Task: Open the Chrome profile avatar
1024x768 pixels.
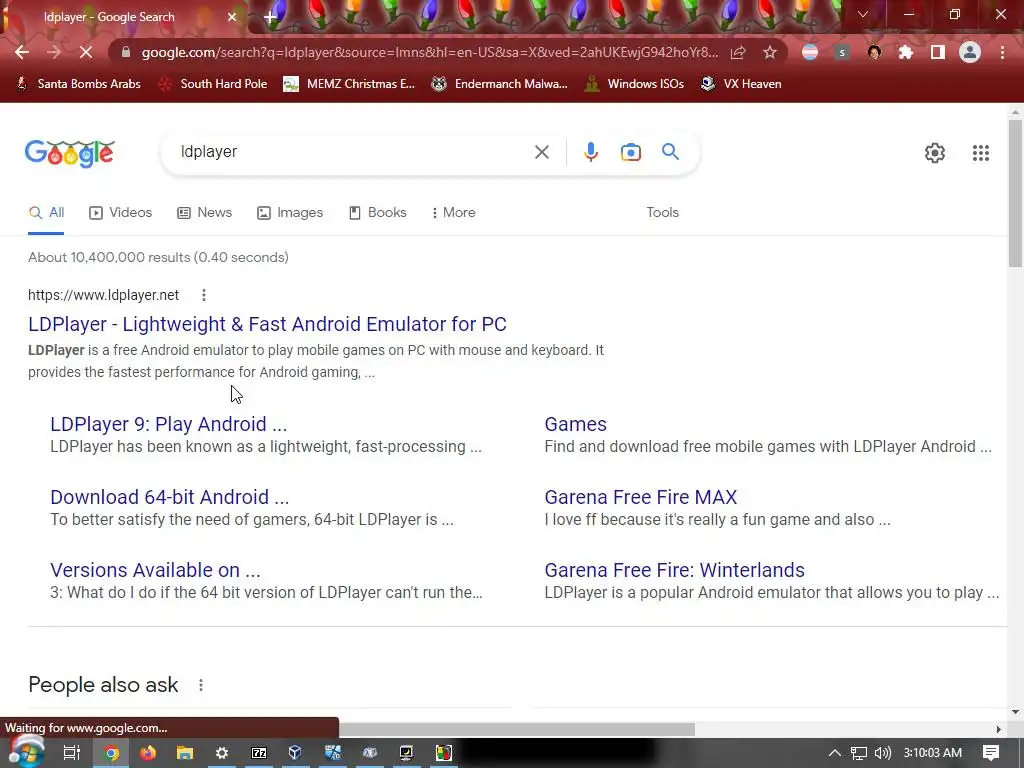Action: [x=970, y=52]
